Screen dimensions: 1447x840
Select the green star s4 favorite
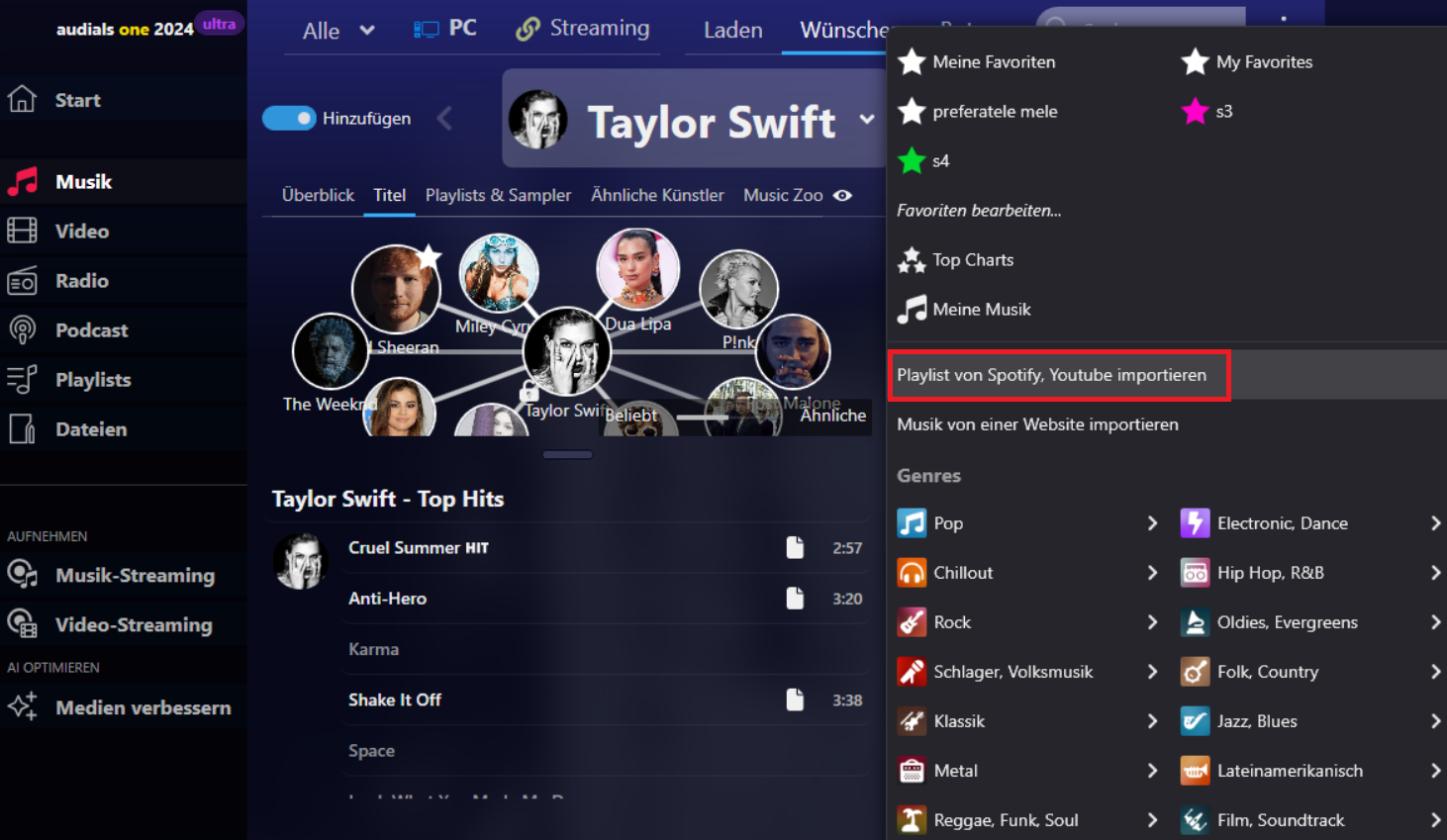coord(912,160)
